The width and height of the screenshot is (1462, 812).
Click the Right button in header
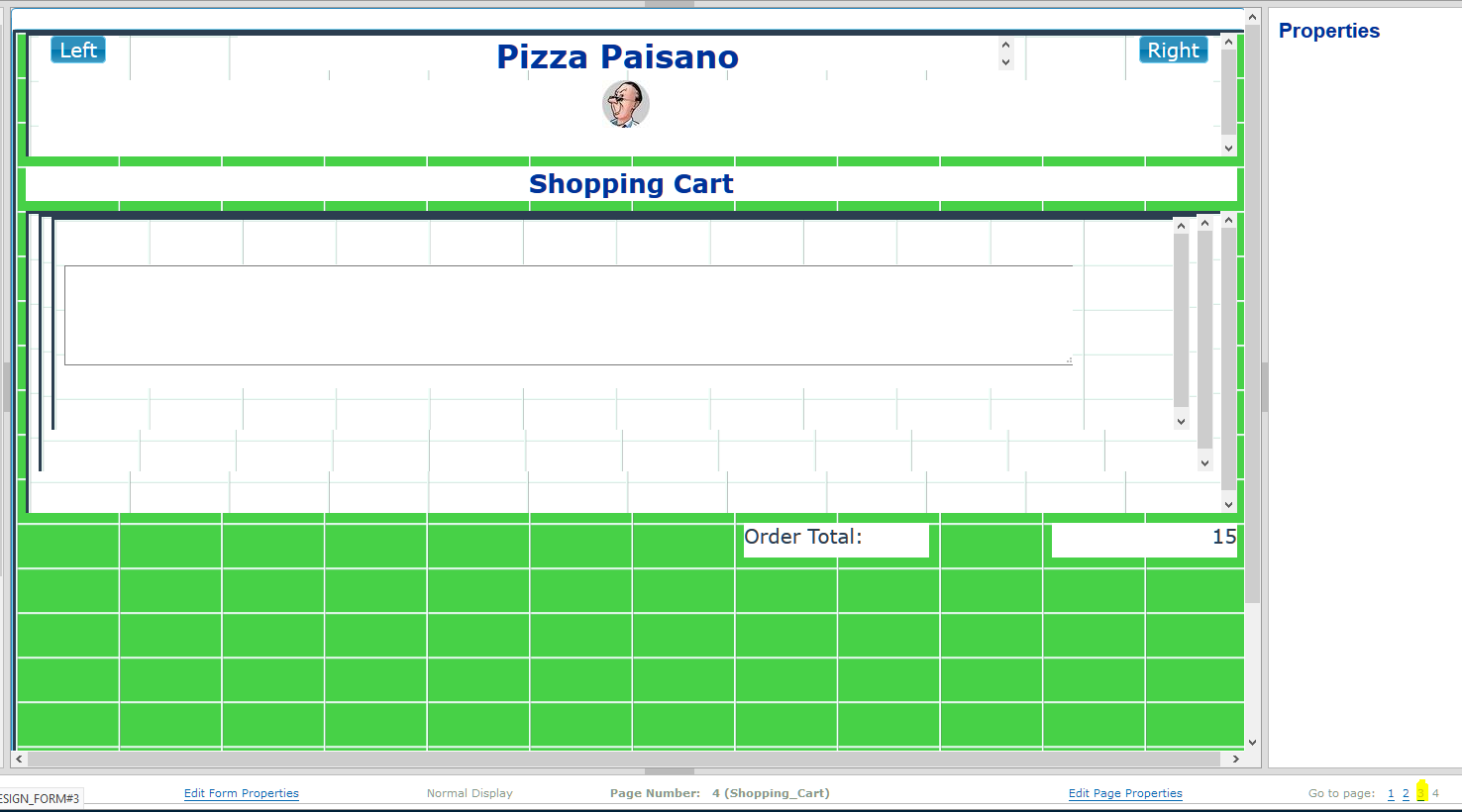(x=1174, y=50)
